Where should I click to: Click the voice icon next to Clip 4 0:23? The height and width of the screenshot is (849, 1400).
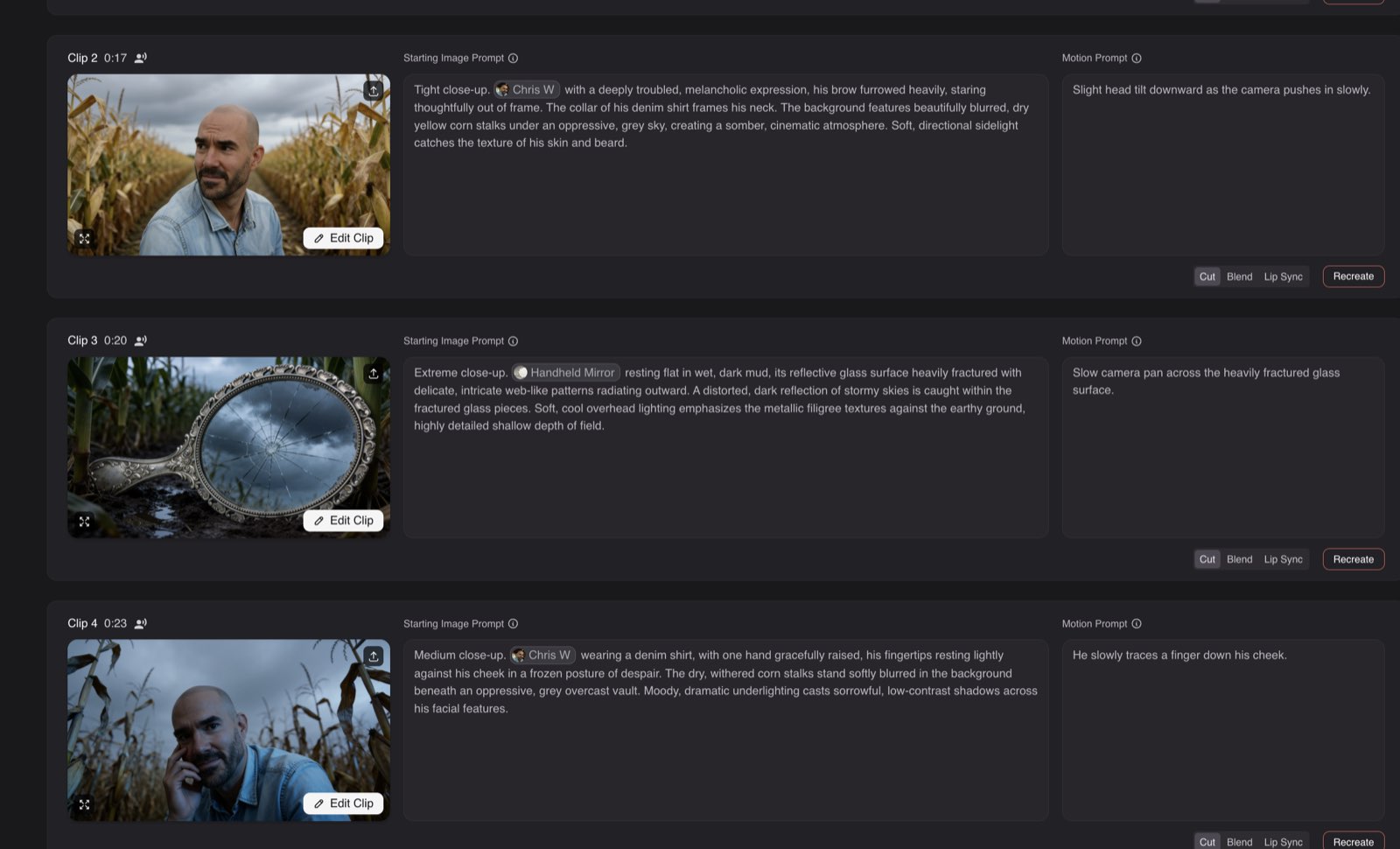click(140, 623)
